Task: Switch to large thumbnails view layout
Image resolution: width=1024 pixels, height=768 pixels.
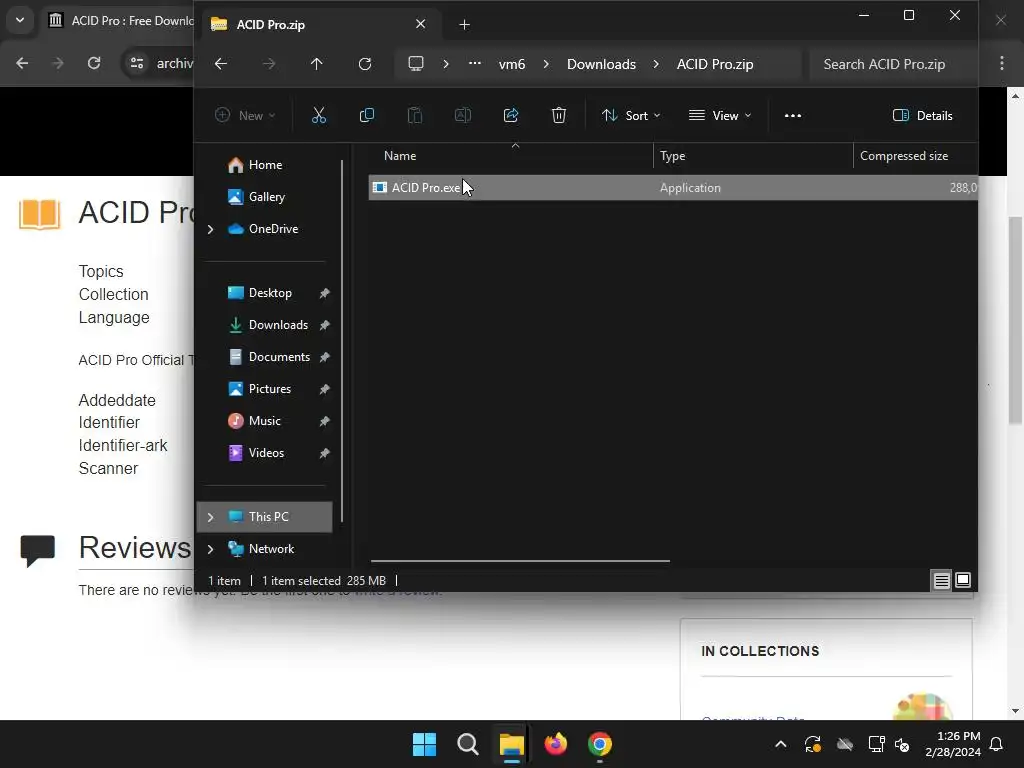Action: (963, 580)
